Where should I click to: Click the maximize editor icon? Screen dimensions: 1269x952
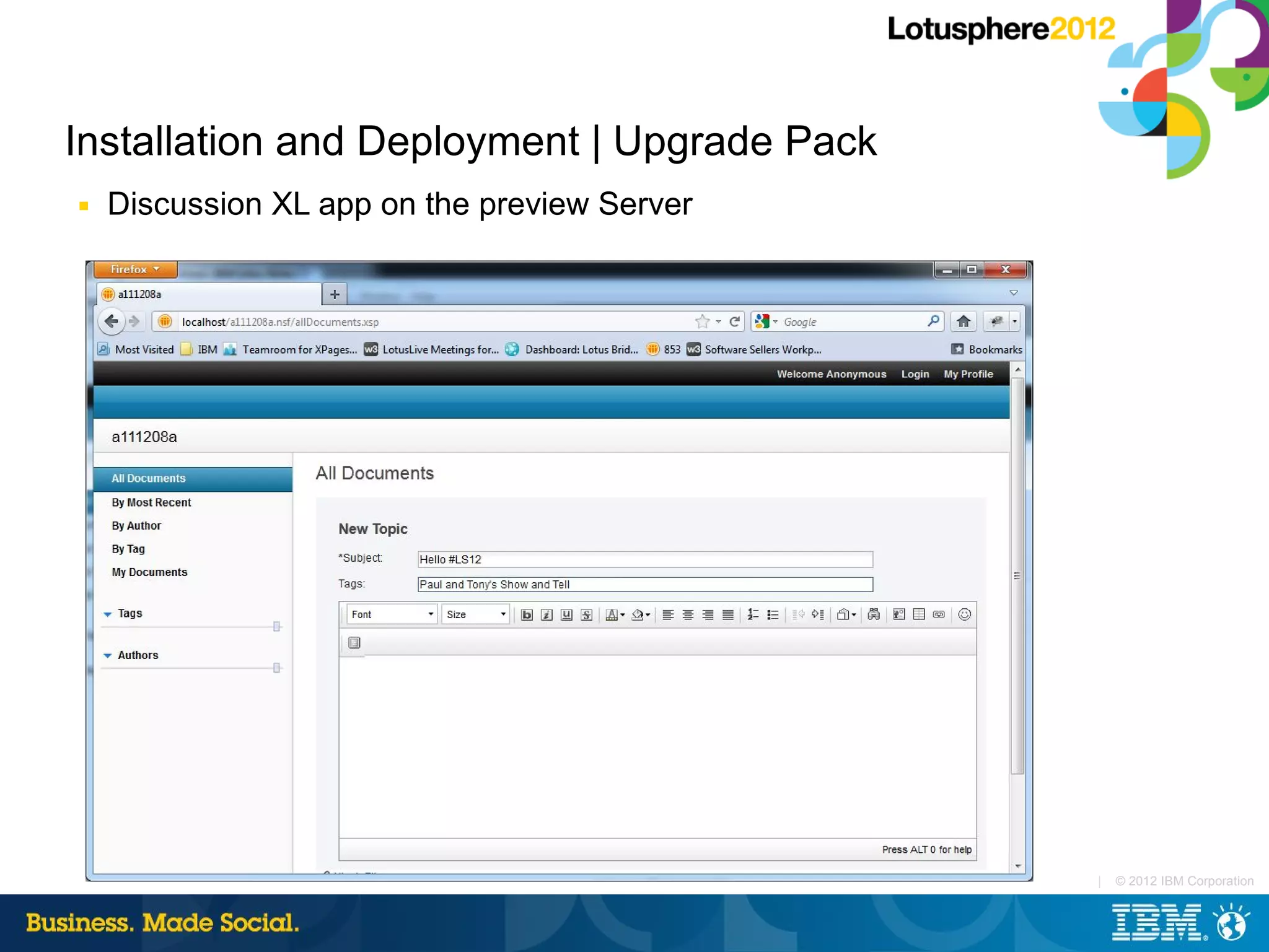tap(354, 643)
